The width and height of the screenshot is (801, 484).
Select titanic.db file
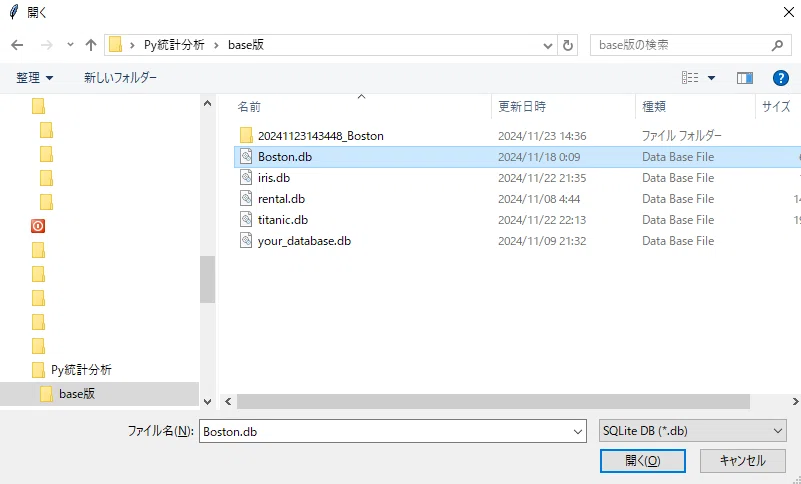282,220
